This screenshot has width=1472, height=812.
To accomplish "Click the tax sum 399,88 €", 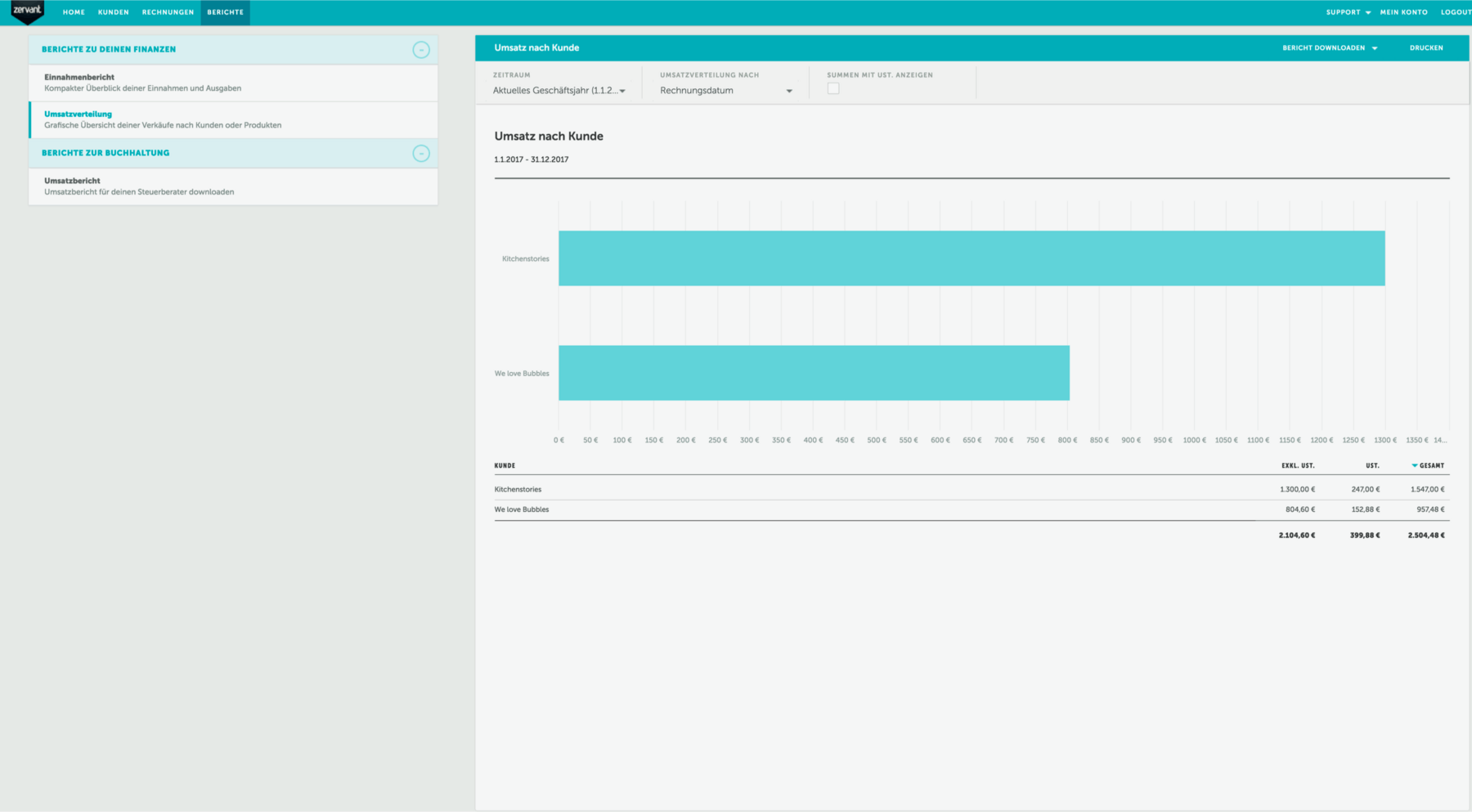I will click(x=1365, y=536).
